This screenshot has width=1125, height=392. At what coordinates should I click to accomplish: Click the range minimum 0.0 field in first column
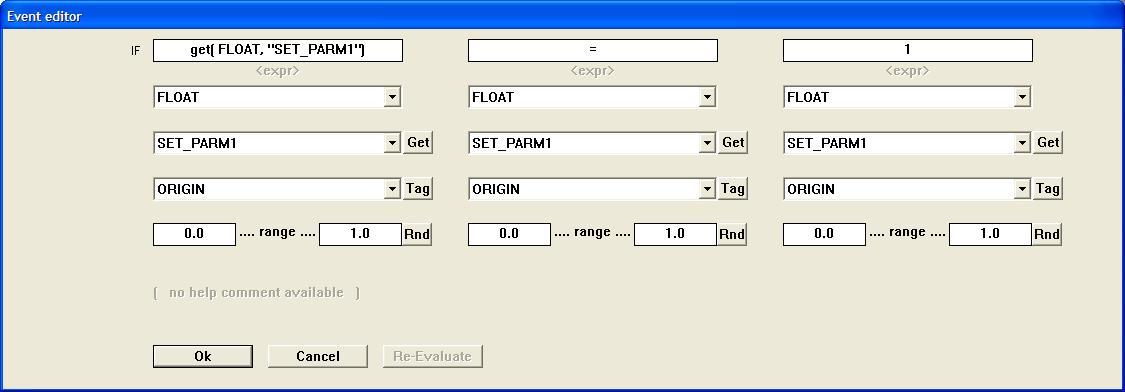coord(194,234)
